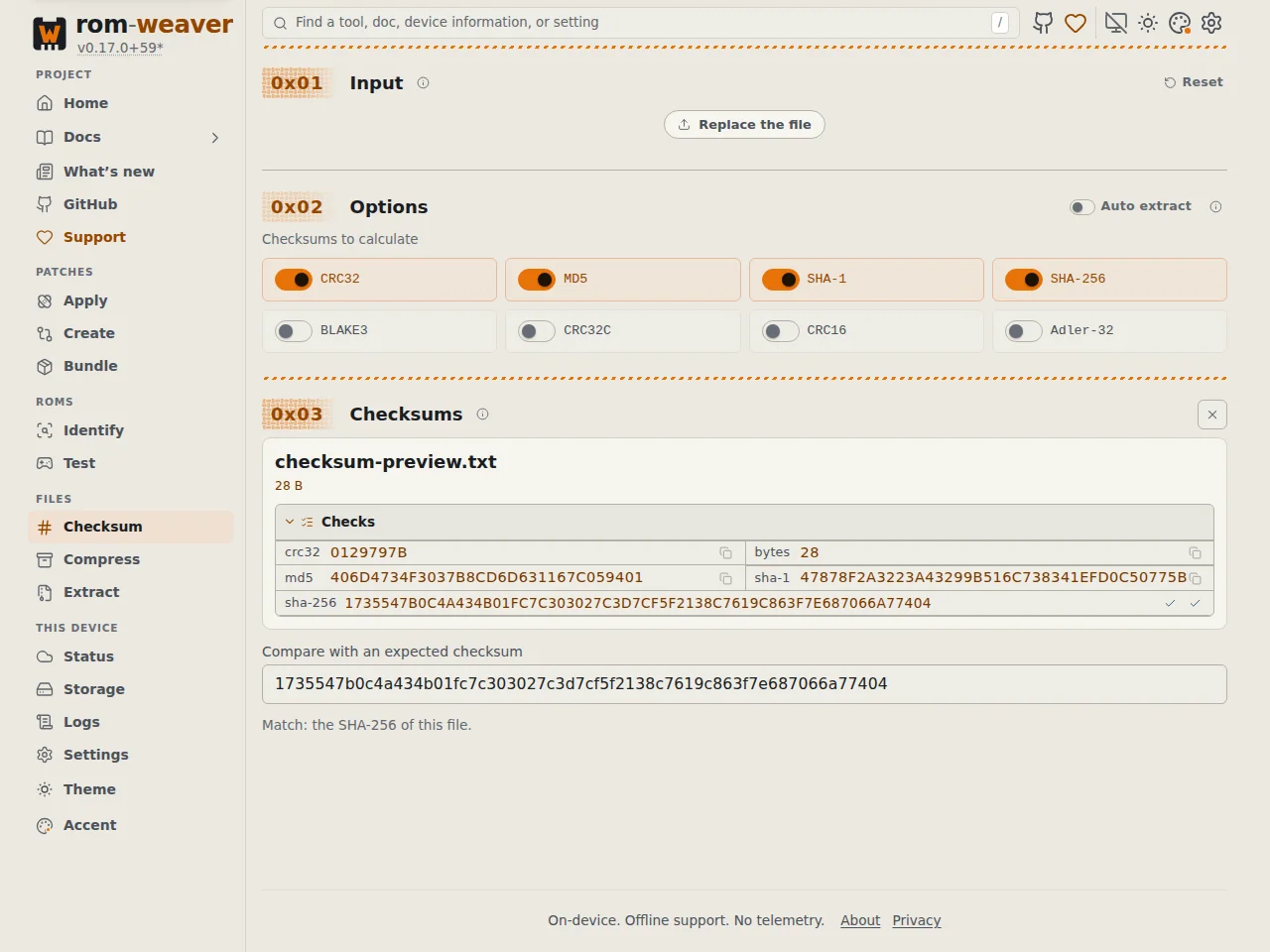This screenshot has width=1270, height=952.
Task: Open the Bundle patches page
Action: (x=131, y=366)
